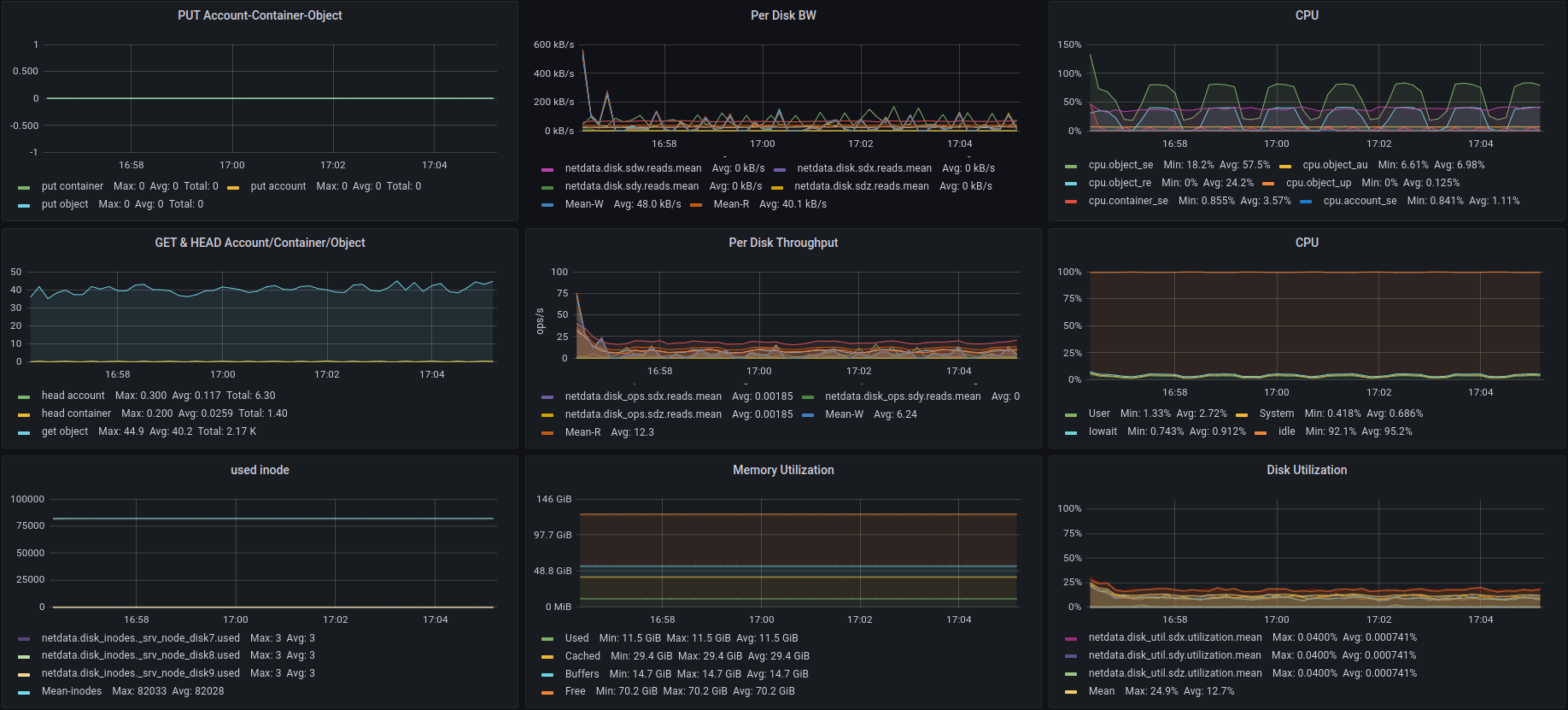Image resolution: width=1568 pixels, height=710 pixels.
Task: Toggle the Mean-inodes legend series
Action: pos(72,691)
